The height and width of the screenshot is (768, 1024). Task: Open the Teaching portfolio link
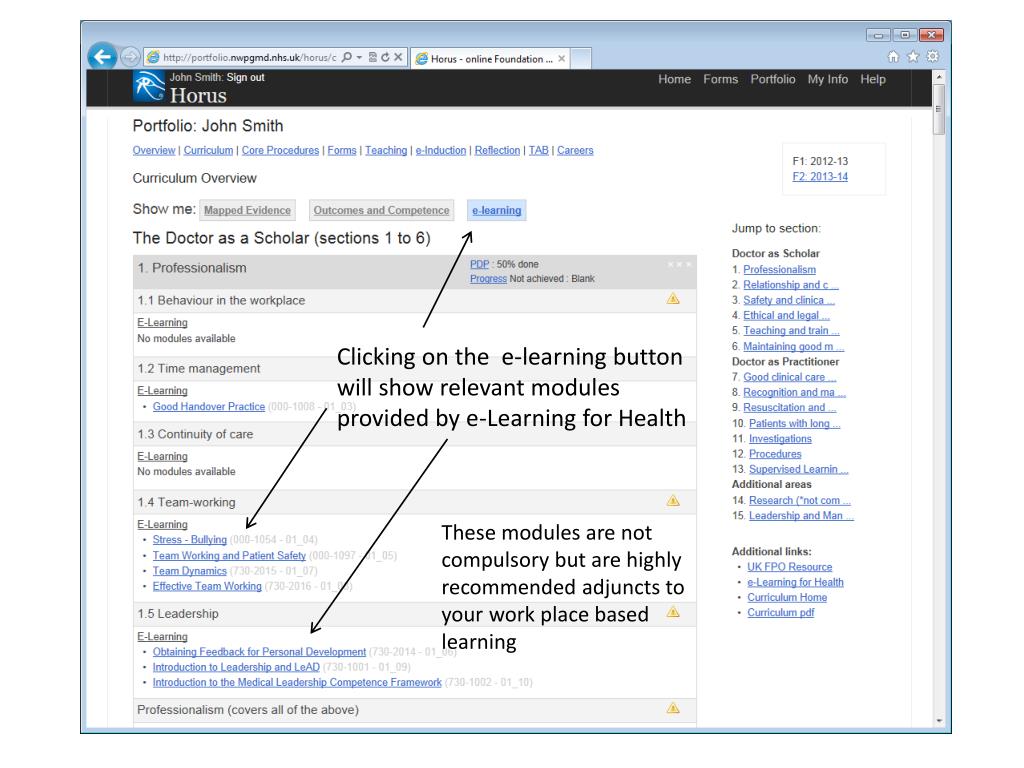tap(386, 150)
